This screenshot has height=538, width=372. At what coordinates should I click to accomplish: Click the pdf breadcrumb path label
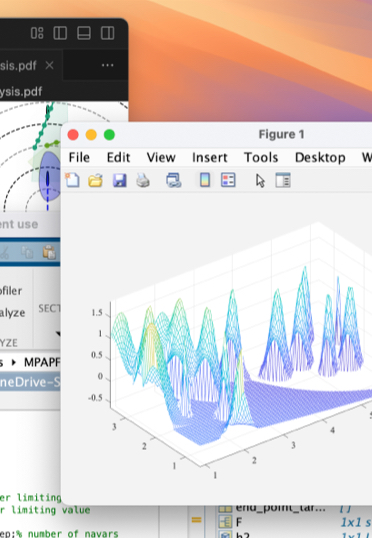pos(21,92)
